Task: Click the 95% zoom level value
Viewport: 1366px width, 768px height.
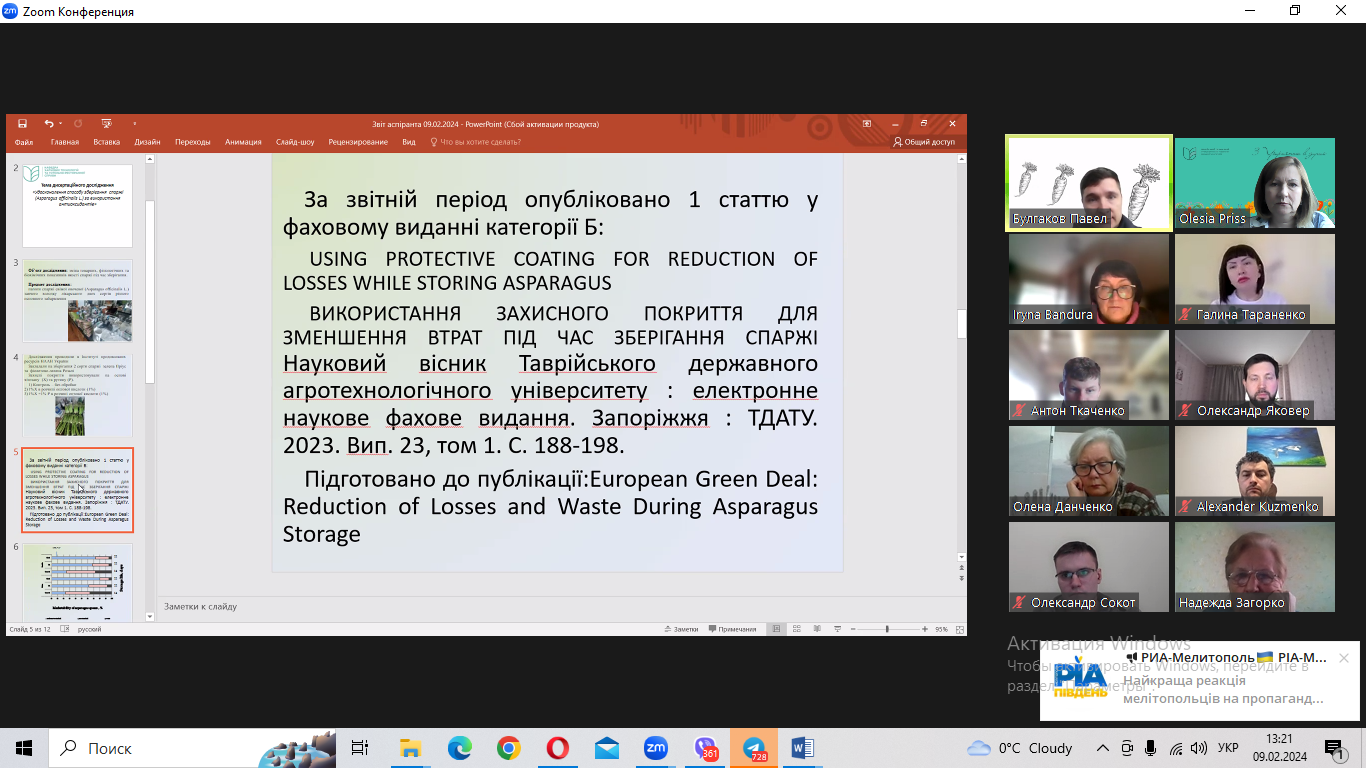Action: [x=941, y=629]
